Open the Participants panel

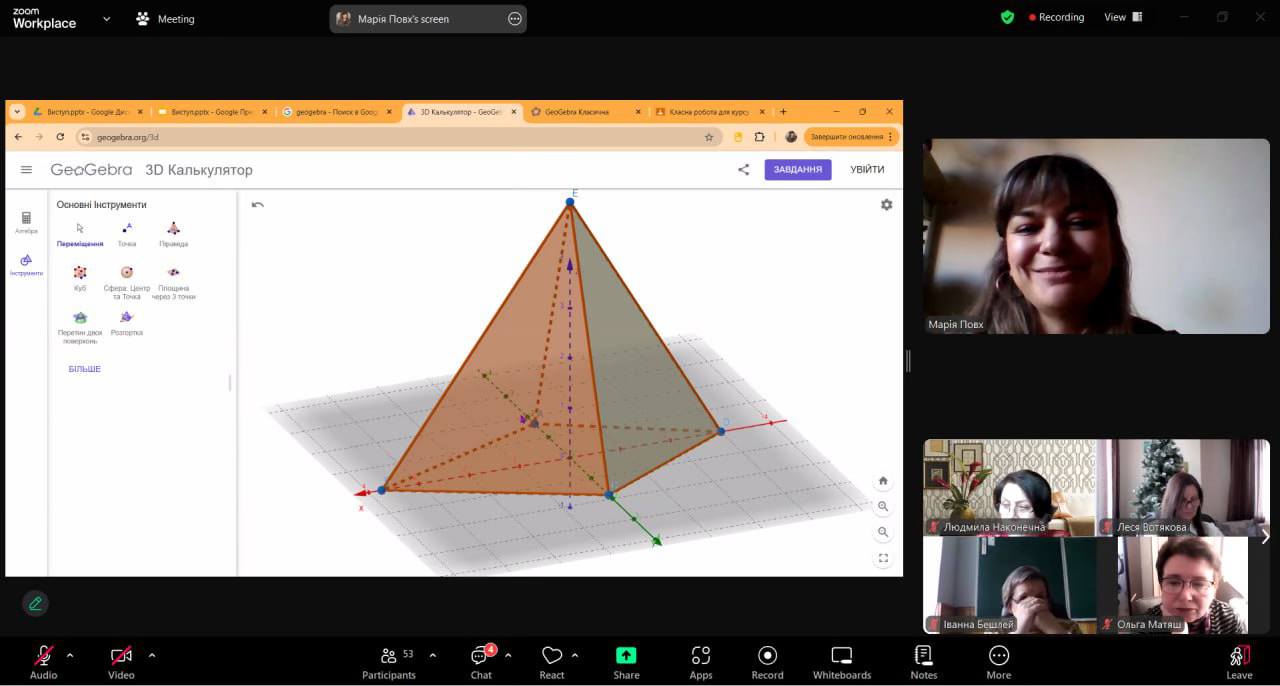(x=389, y=656)
